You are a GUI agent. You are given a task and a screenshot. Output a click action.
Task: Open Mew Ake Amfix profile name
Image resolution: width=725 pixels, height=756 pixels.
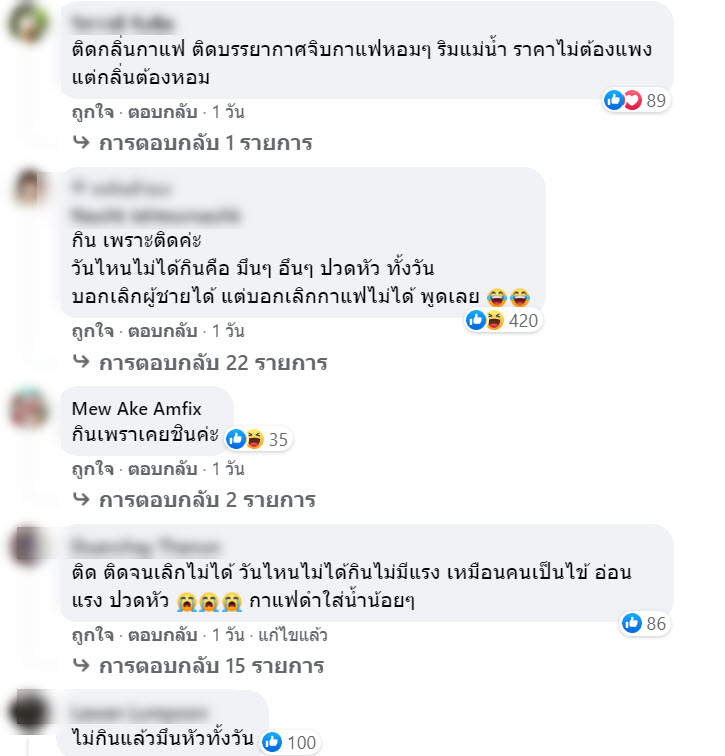click(x=136, y=408)
